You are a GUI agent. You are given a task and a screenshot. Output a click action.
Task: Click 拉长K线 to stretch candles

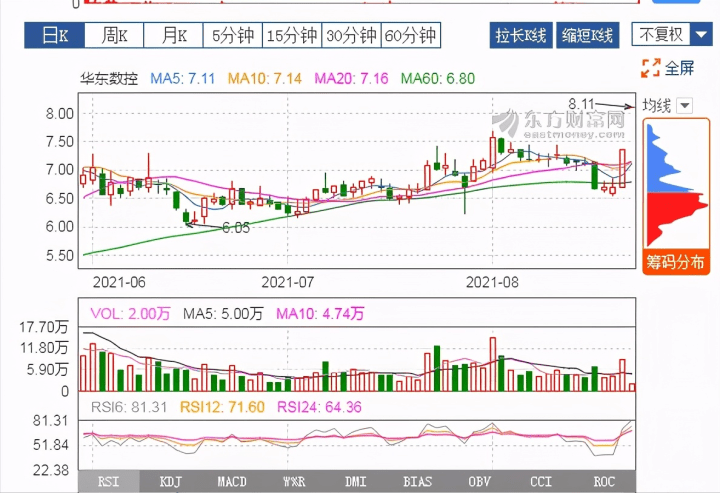(521, 36)
